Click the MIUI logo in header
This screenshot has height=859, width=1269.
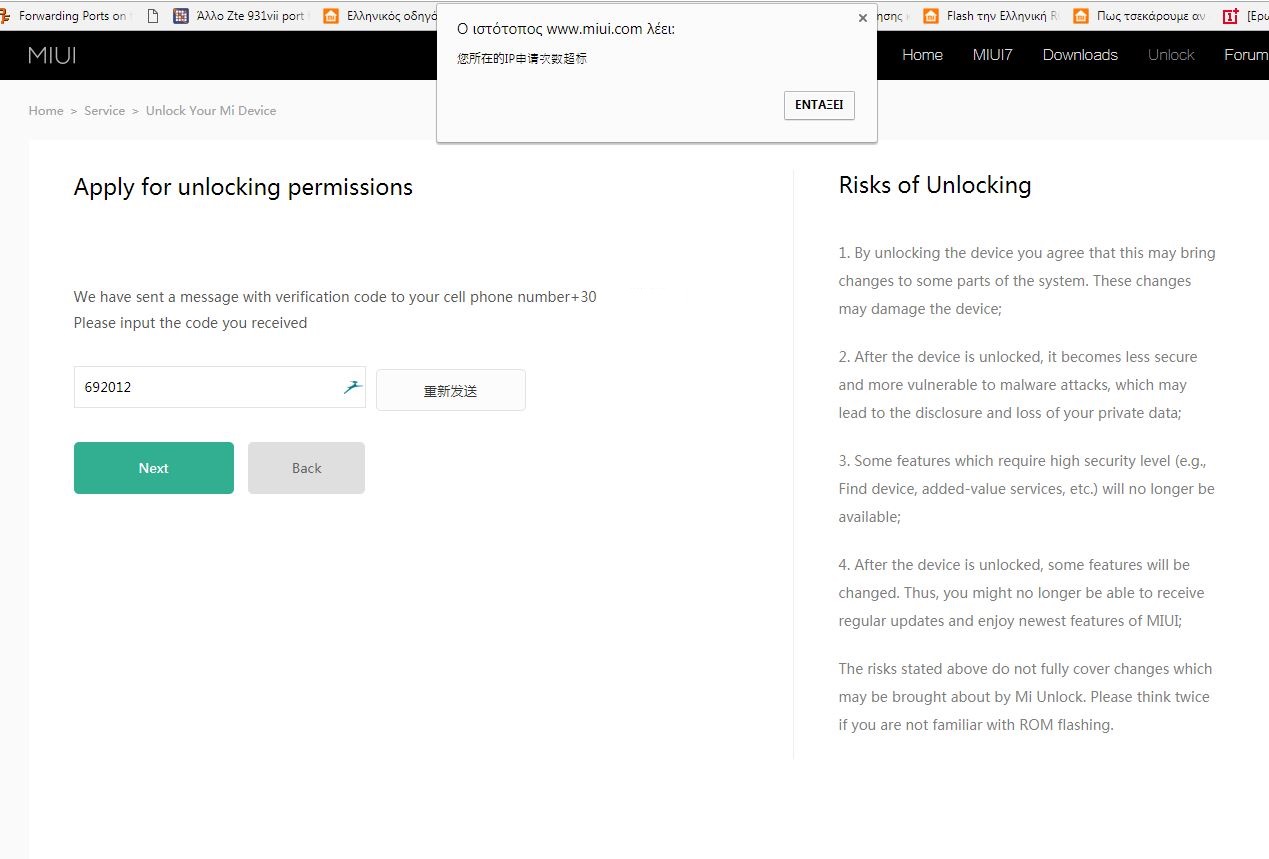tap(52, 55)
